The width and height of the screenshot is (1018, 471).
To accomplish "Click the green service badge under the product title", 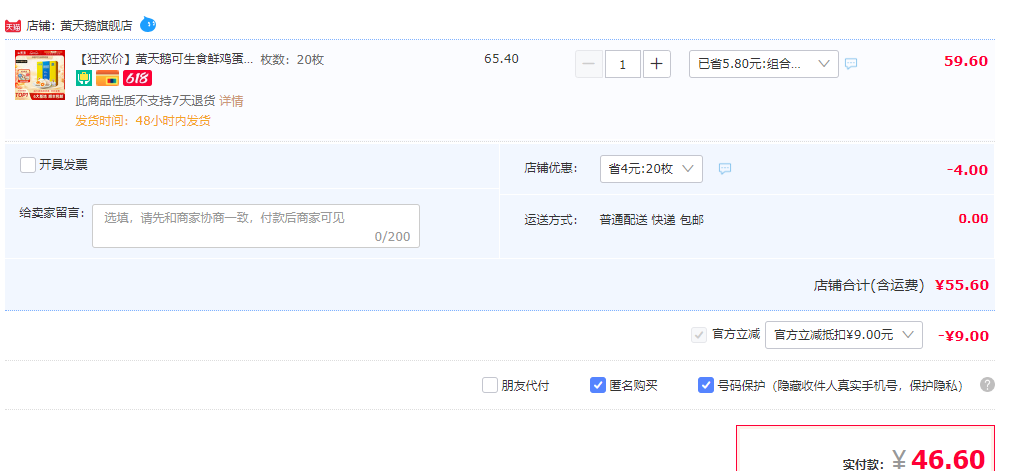I will [x=84, y=79].
